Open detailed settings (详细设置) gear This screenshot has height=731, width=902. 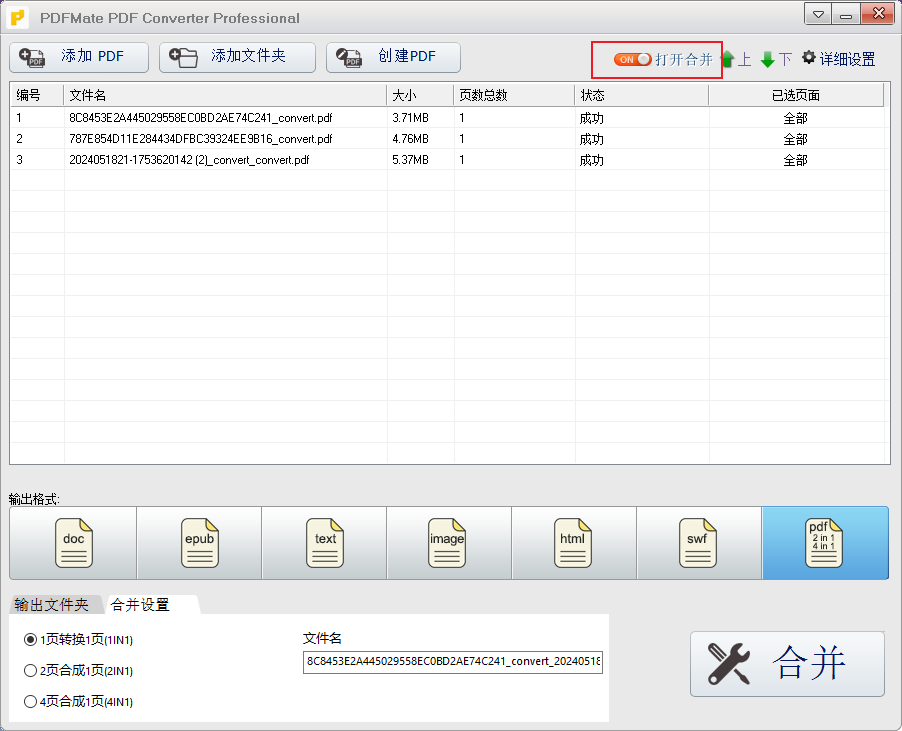pyautogui.click(x=839, y=59)
